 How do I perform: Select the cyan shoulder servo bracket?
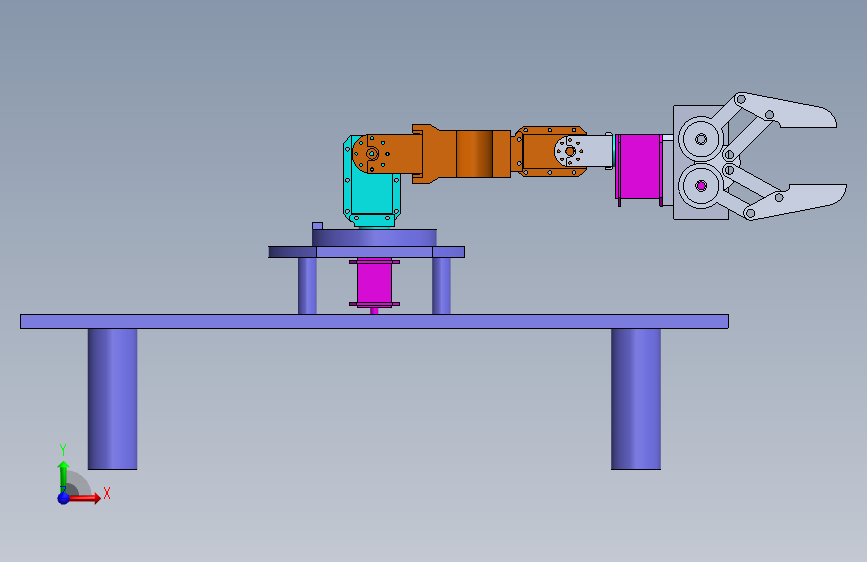[372, 194]
